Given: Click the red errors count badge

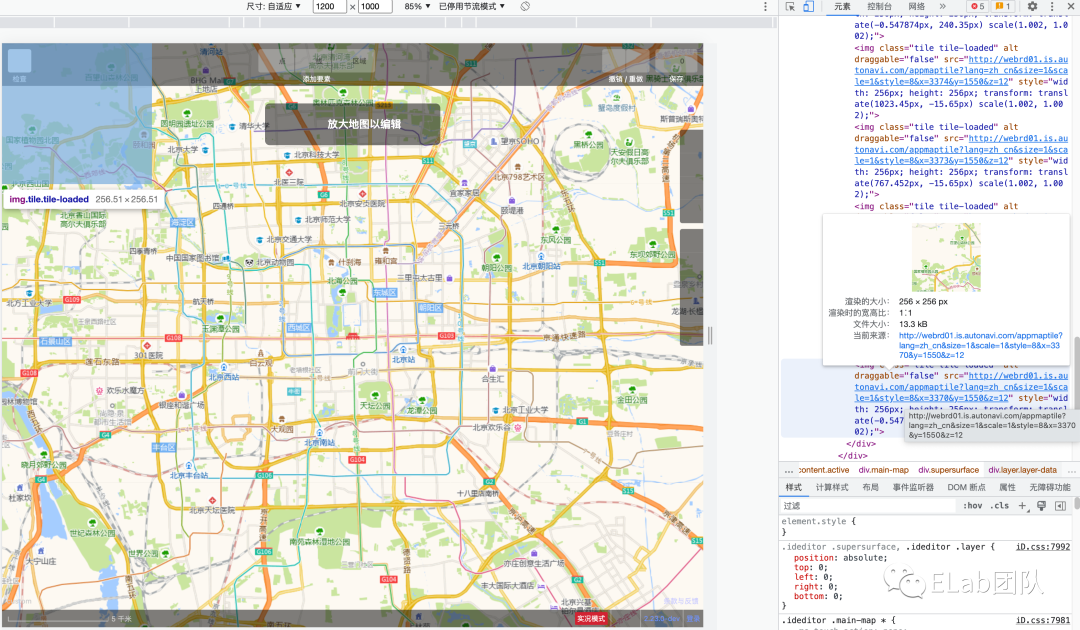Looking at the screenshot, I should [977, 6].
